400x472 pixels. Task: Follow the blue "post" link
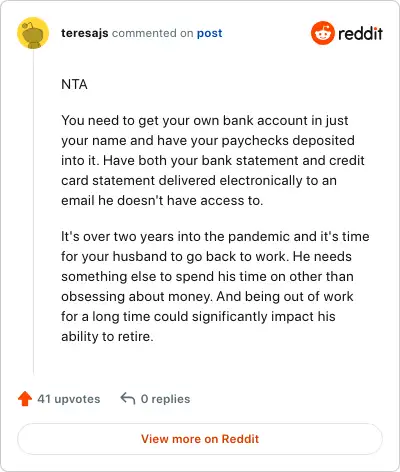coord(209,33)
